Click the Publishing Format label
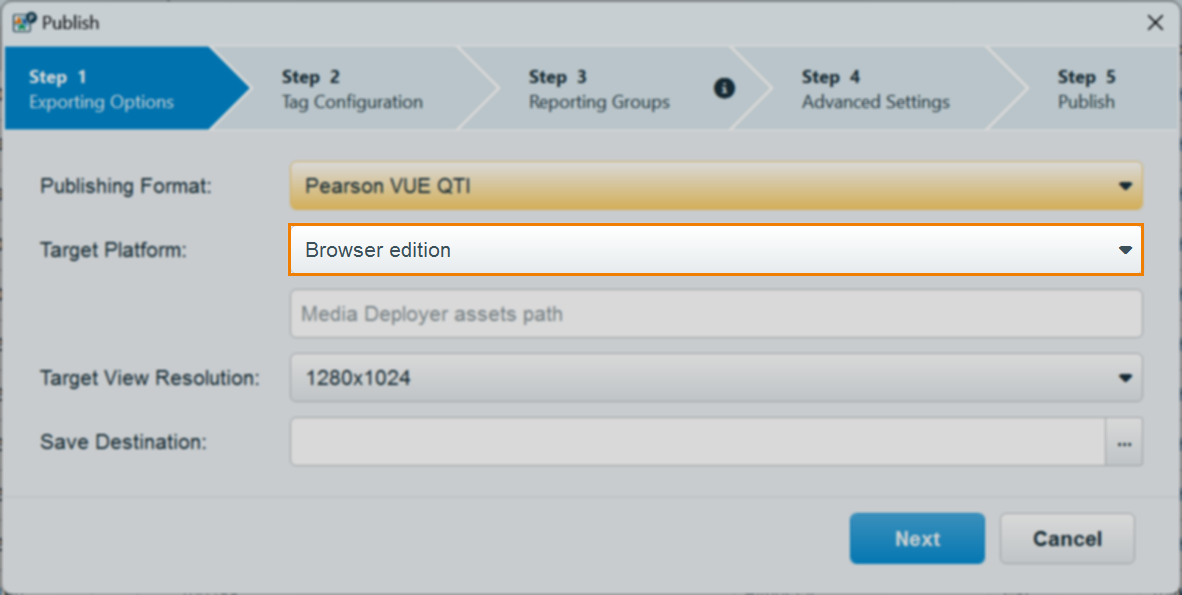 pyautogui.click(x=126, y=186)
